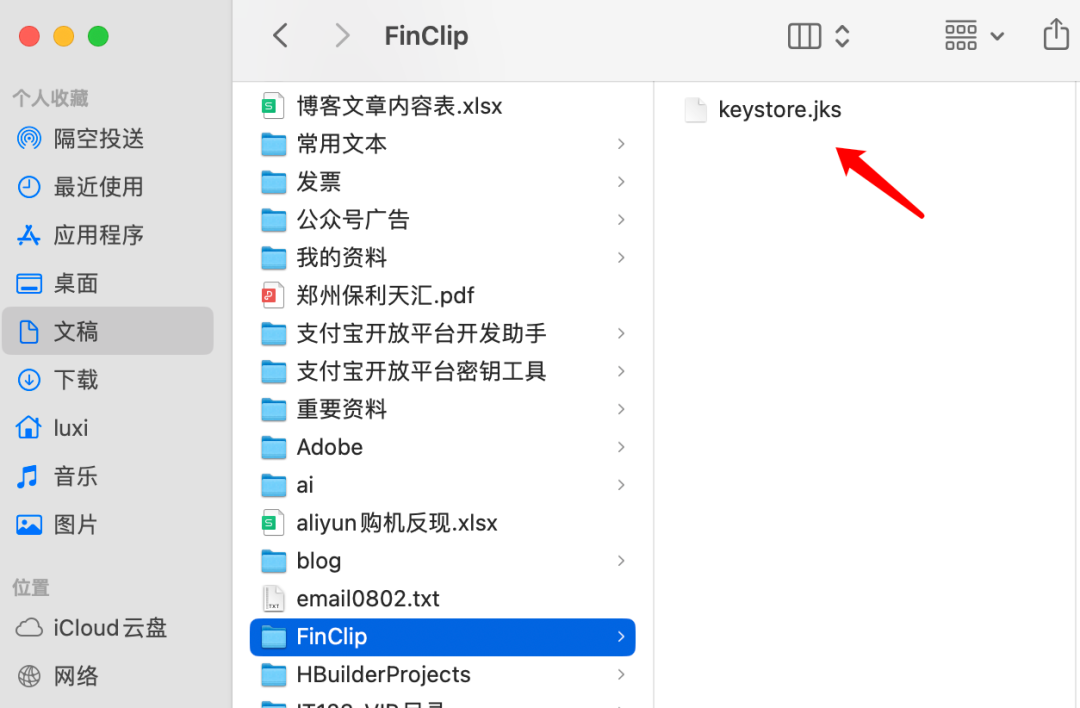Select the email0802.txt file
The image size is (1080, 708).
coord(442,598)
